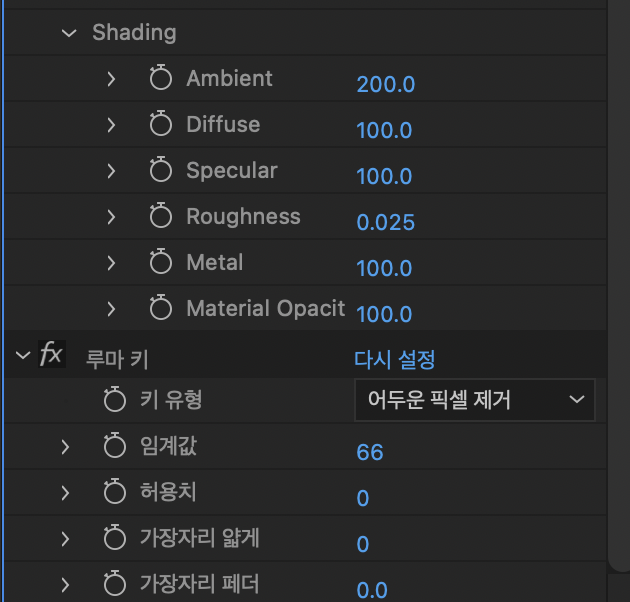Viewport: 630px width, 602px height.
Task: Click the Material Opacity value 100.0
Action: (384, 314)
